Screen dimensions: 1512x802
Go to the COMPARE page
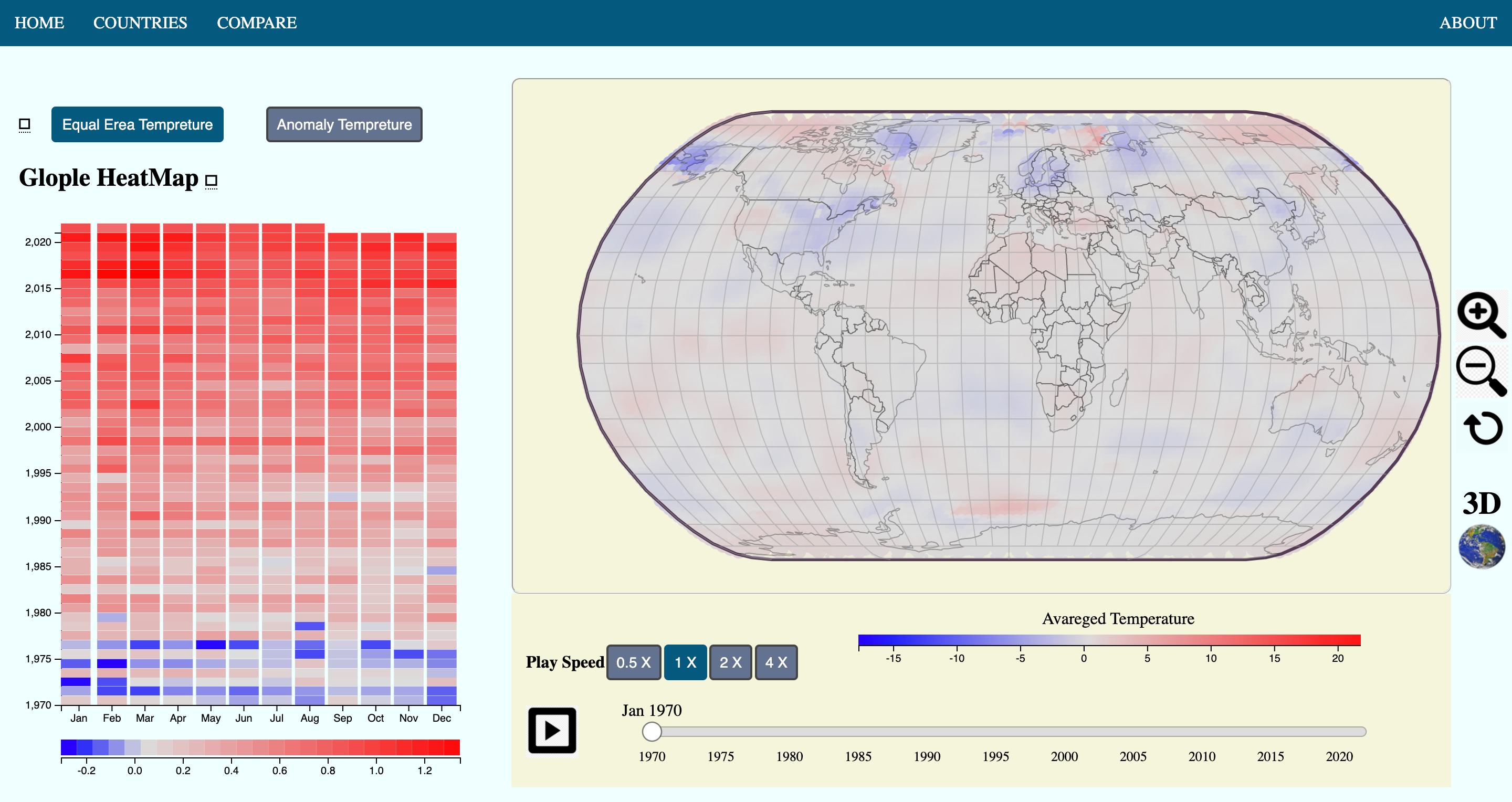[257, 23]
